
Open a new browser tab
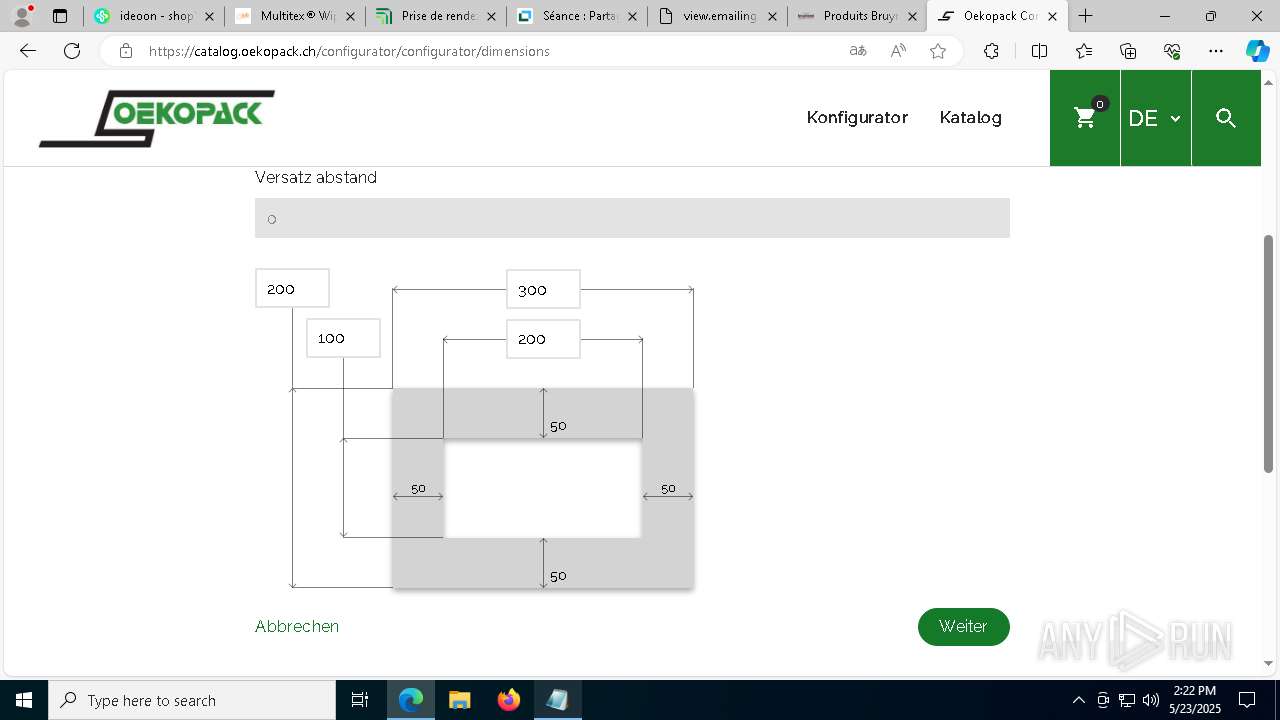point(1085,16)
